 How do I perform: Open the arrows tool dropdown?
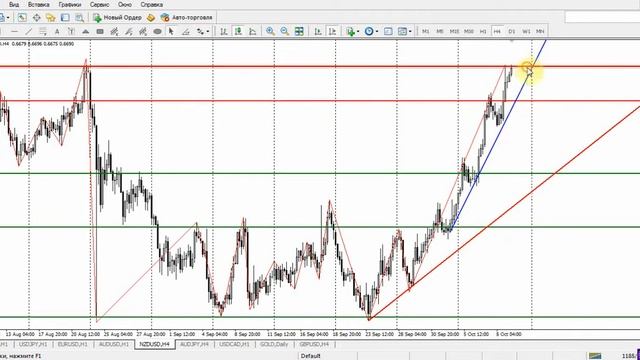[208, 31]
